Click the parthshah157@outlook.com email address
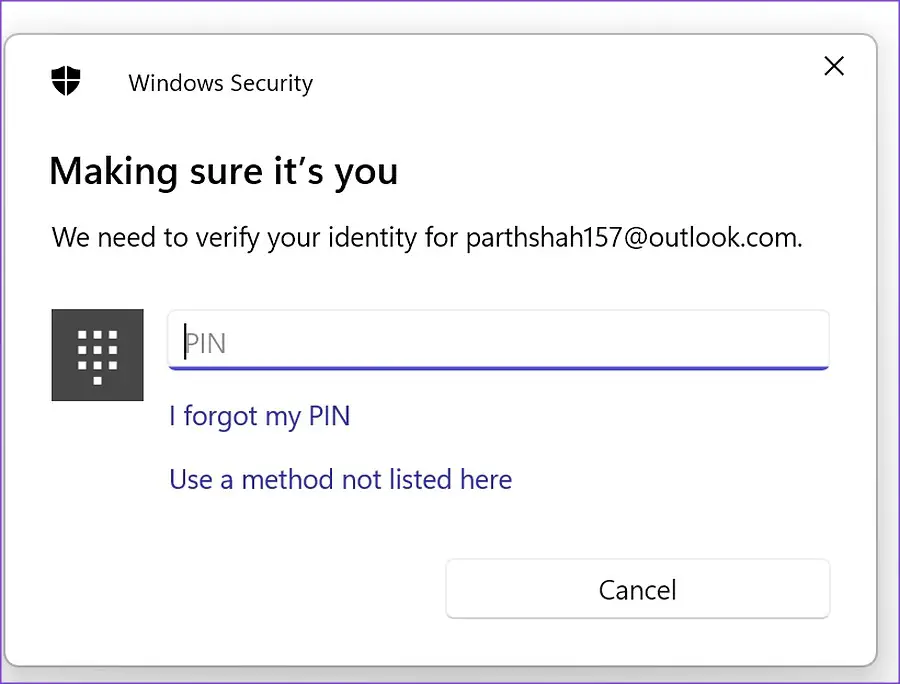The height and width of the screenshot is (684, 900). click(634, 238)
